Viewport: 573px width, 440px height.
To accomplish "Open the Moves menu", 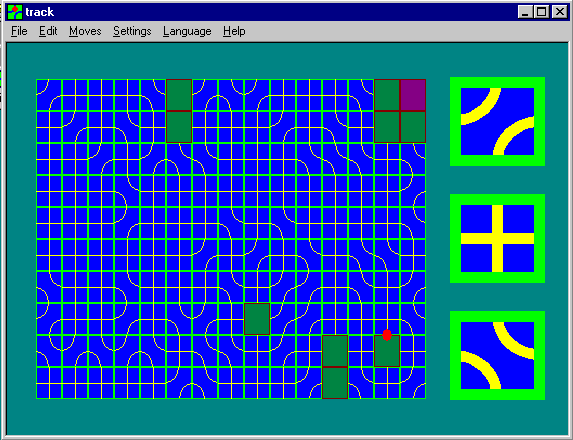I will coord(85,31).
